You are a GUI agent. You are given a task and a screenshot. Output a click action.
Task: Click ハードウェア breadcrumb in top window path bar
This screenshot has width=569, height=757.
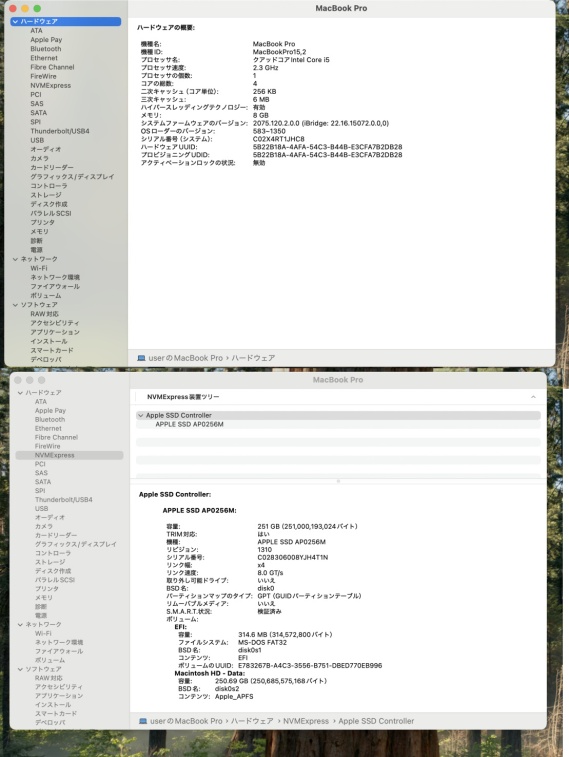pos(253,358)
